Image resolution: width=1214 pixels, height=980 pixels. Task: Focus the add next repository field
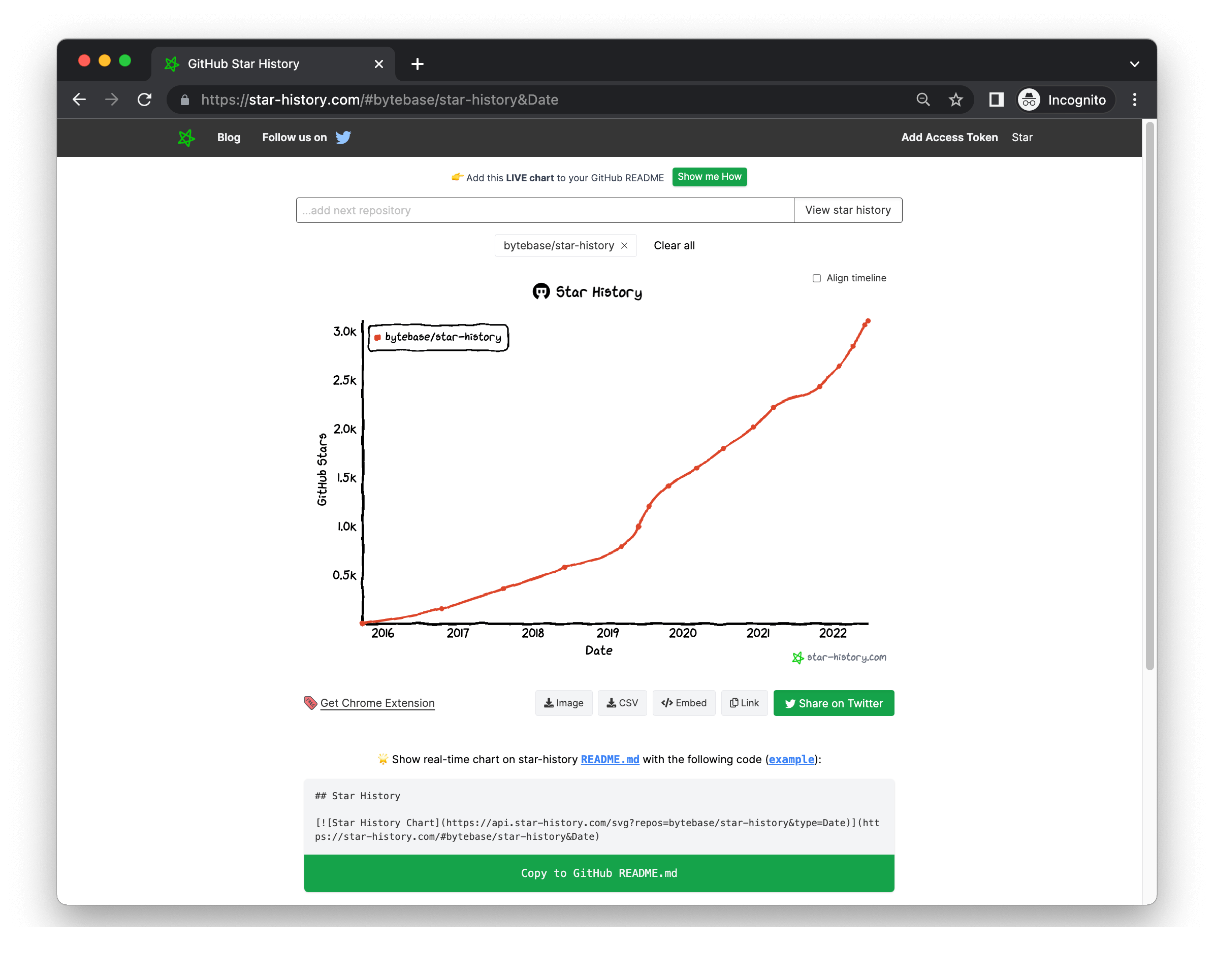pos(545,211)
